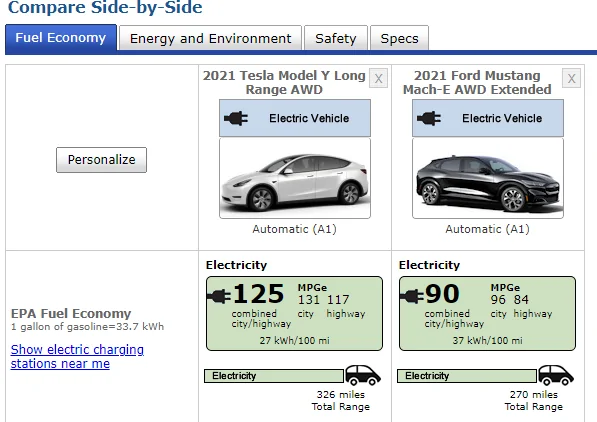Click car icon on Tesla range bar
Screen dimensions: 597x422
click(x=363, y=375)
